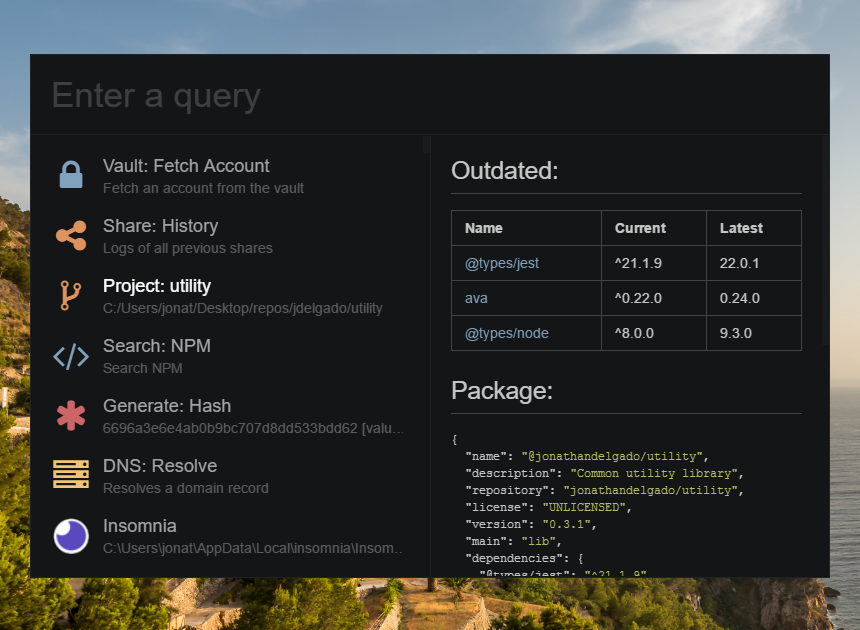The width and height of the screenshot is (860, 630).
Task: Click the hash value "6696a3e6e4ab0b9bc707d8dd533bdd62"
Action: click(x=230, y=428)
